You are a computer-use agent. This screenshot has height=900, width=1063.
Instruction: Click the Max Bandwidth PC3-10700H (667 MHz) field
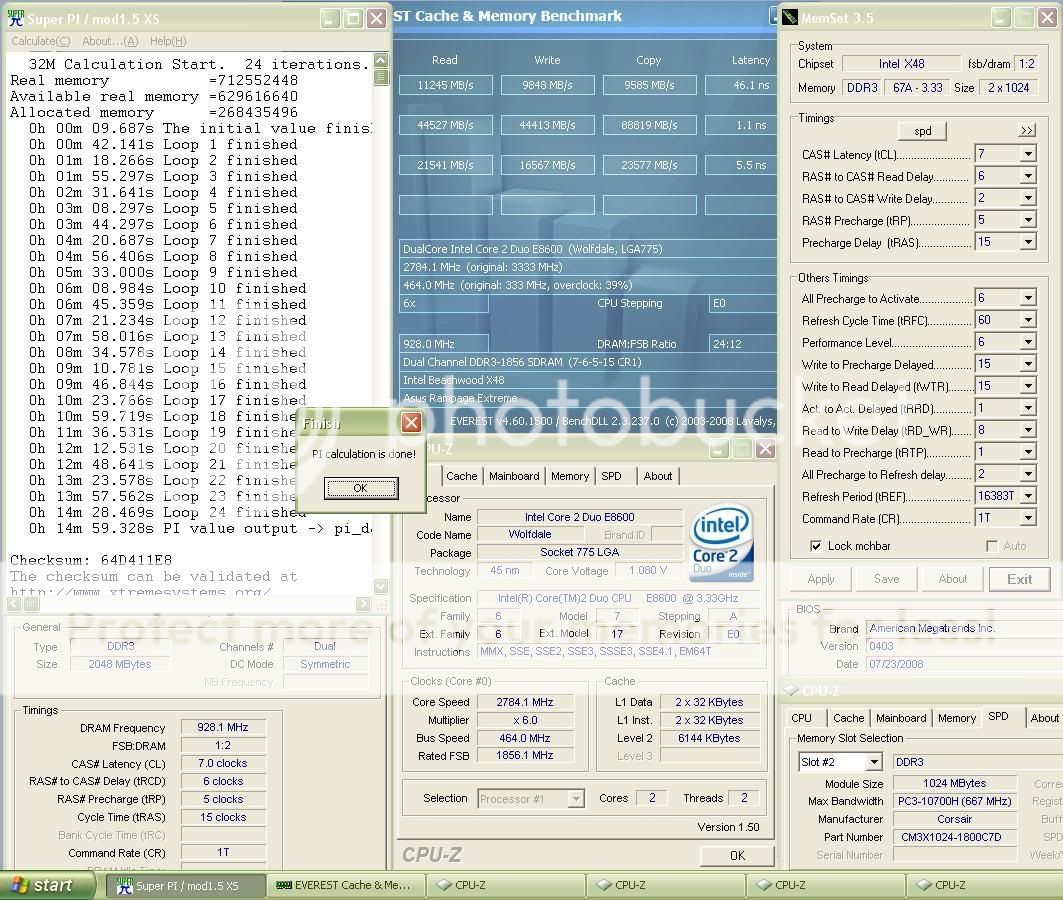tap(955, 801)
